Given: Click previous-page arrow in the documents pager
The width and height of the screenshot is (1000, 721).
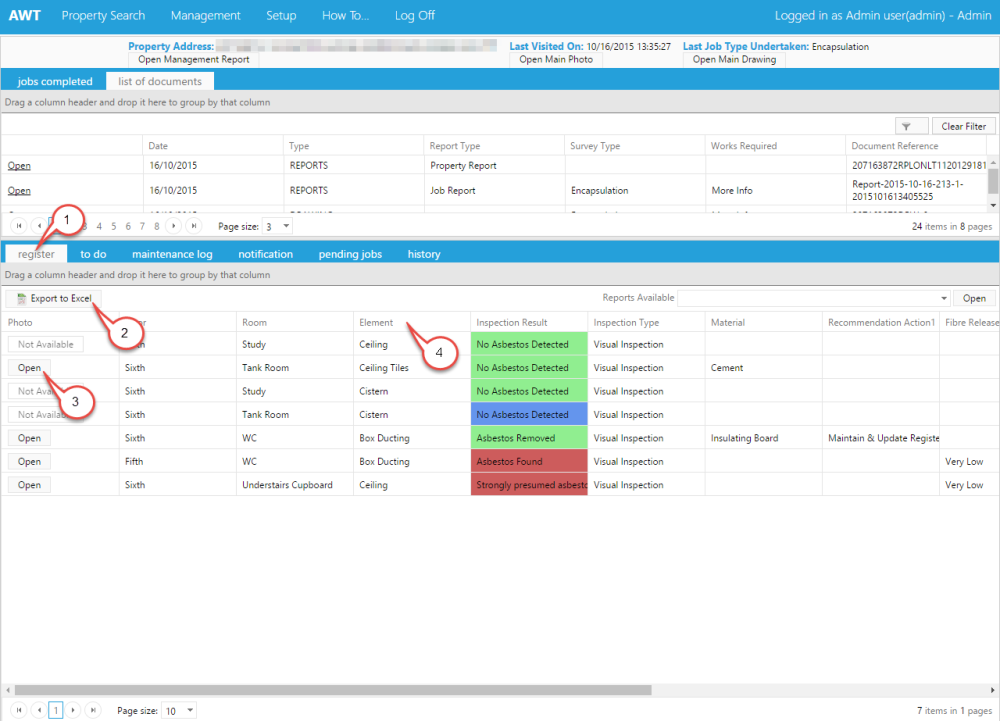Looking at the screenshot, I should pyautogui.click(x=40, y=226).
